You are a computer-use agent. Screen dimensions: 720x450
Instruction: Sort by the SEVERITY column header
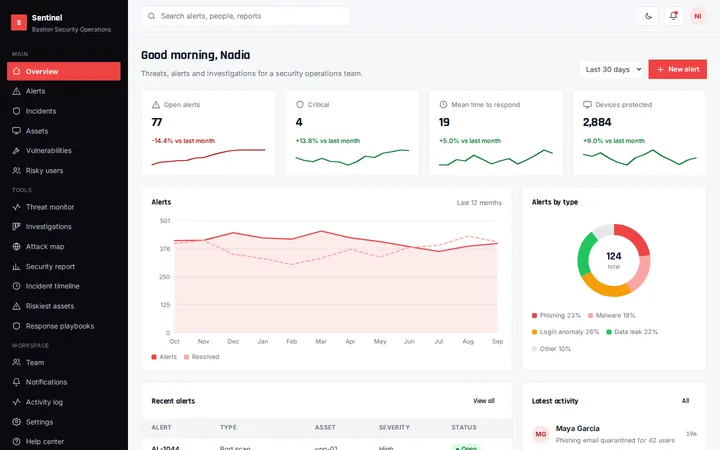[394, 428]
